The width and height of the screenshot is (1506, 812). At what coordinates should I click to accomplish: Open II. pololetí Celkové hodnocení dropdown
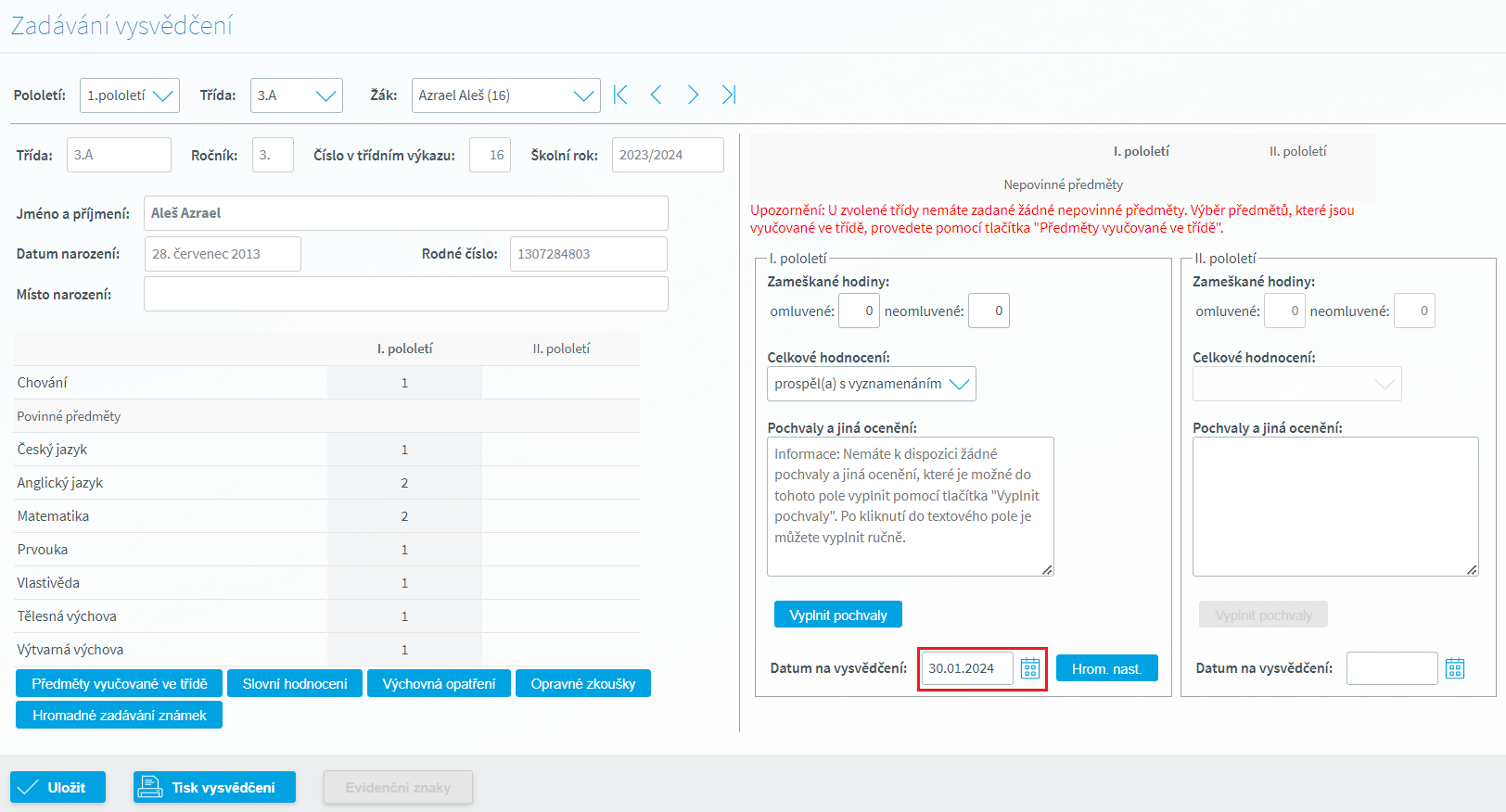[1296, 384]
